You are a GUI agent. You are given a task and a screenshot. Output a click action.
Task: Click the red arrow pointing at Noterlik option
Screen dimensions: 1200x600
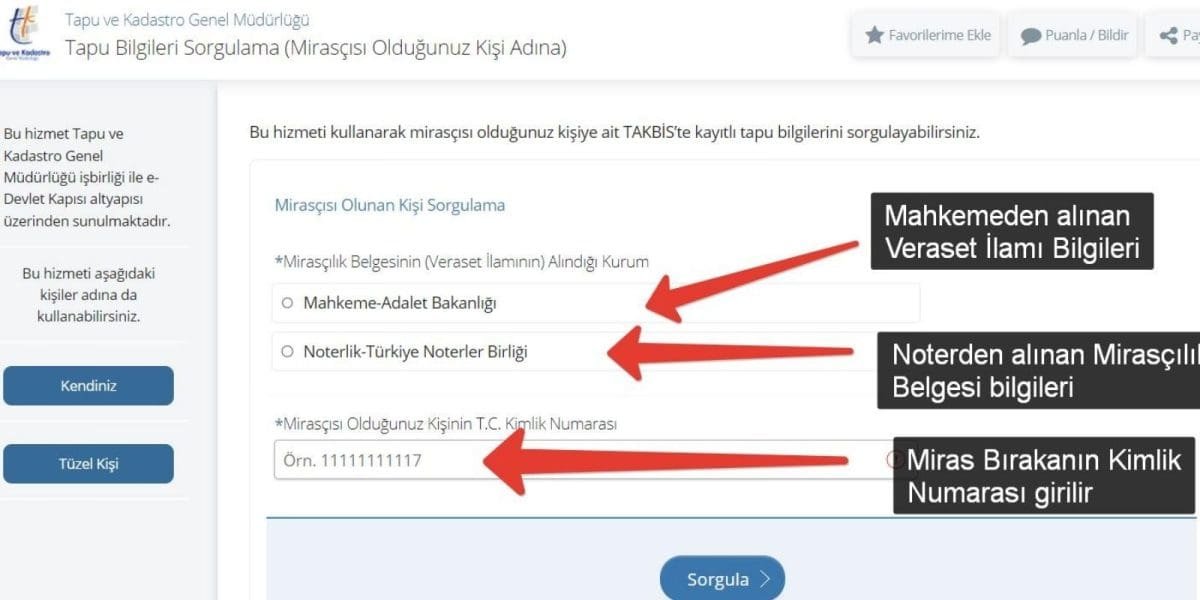pos(731,352)
